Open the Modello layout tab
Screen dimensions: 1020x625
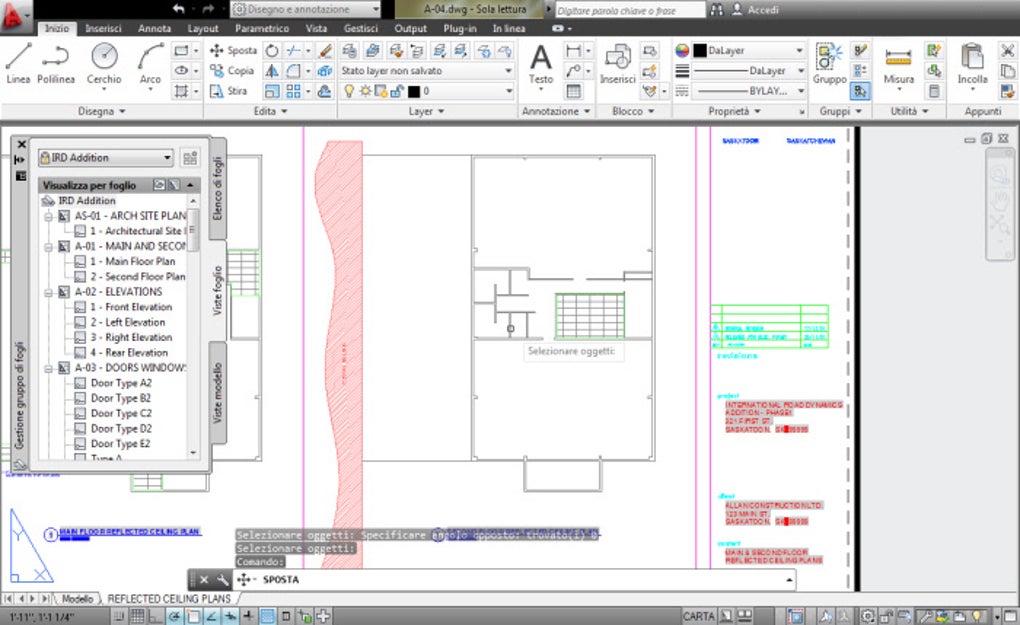pyautogui.click(x=77, y=598)
